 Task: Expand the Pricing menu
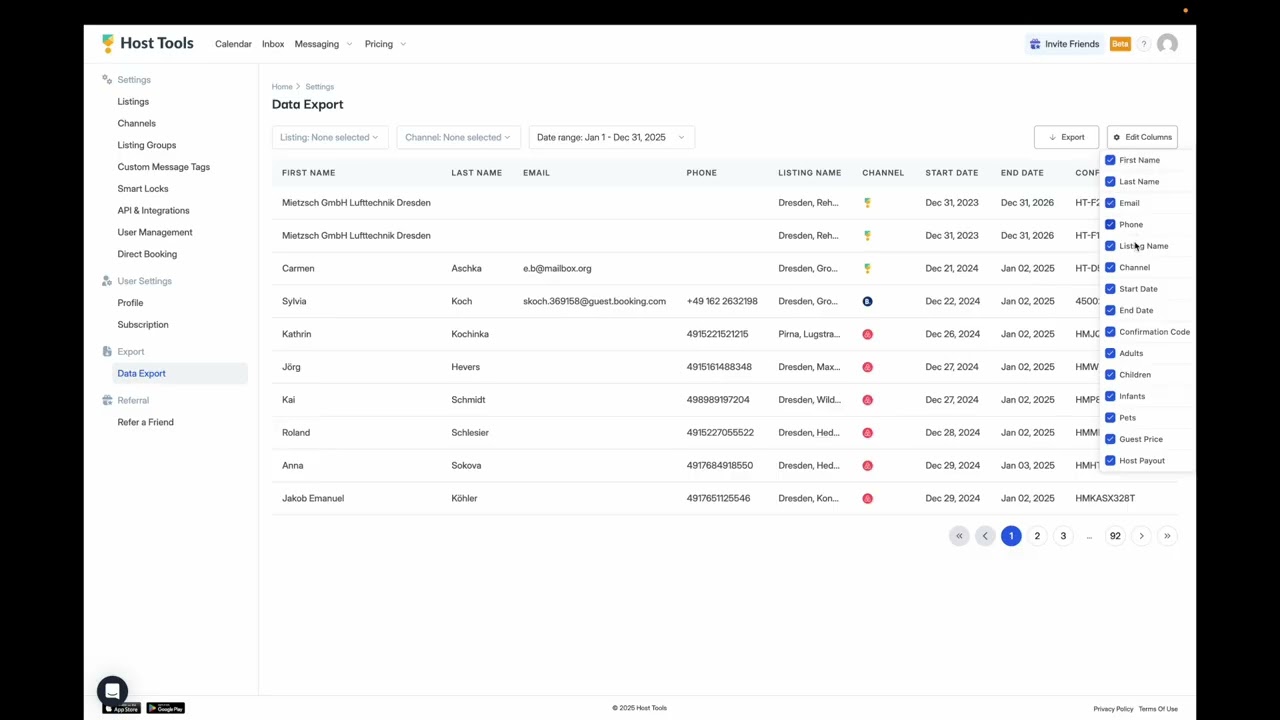coord(385,44)
